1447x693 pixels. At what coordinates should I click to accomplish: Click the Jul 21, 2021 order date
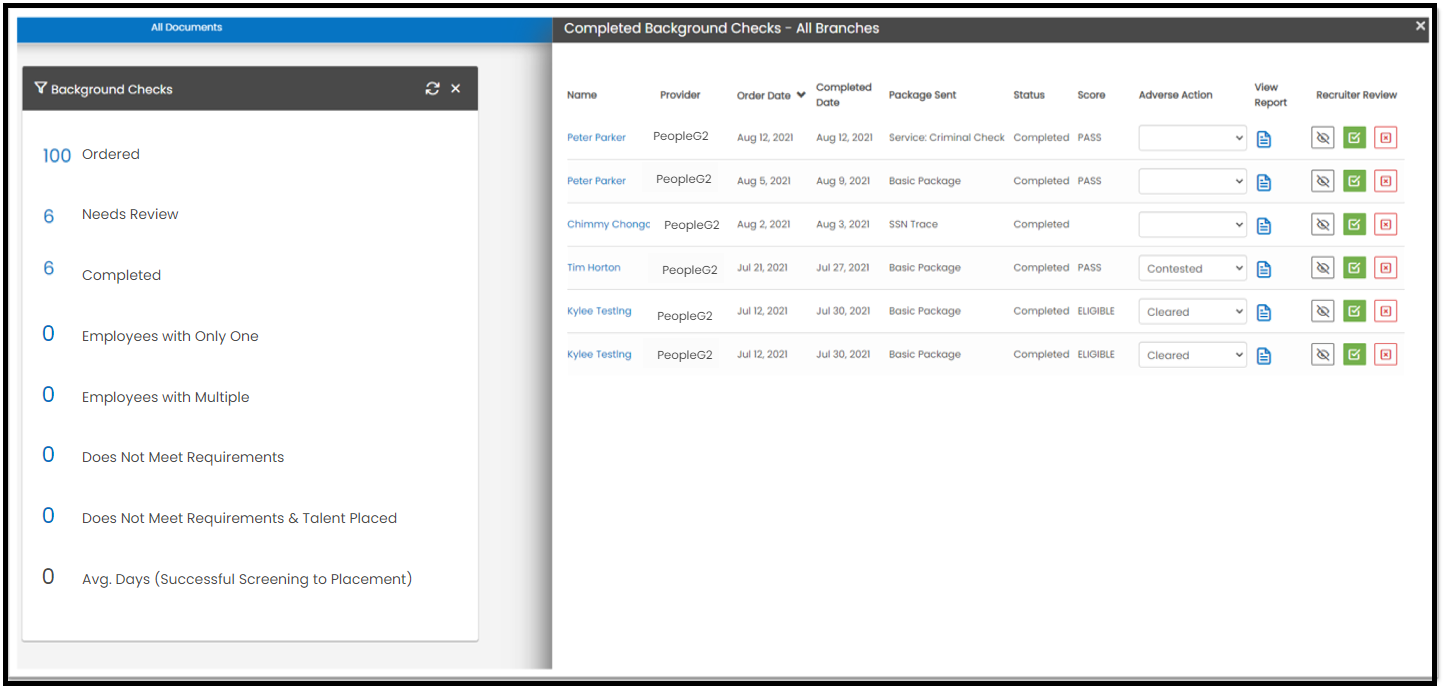pyautogui.click(x=762, y=268)
